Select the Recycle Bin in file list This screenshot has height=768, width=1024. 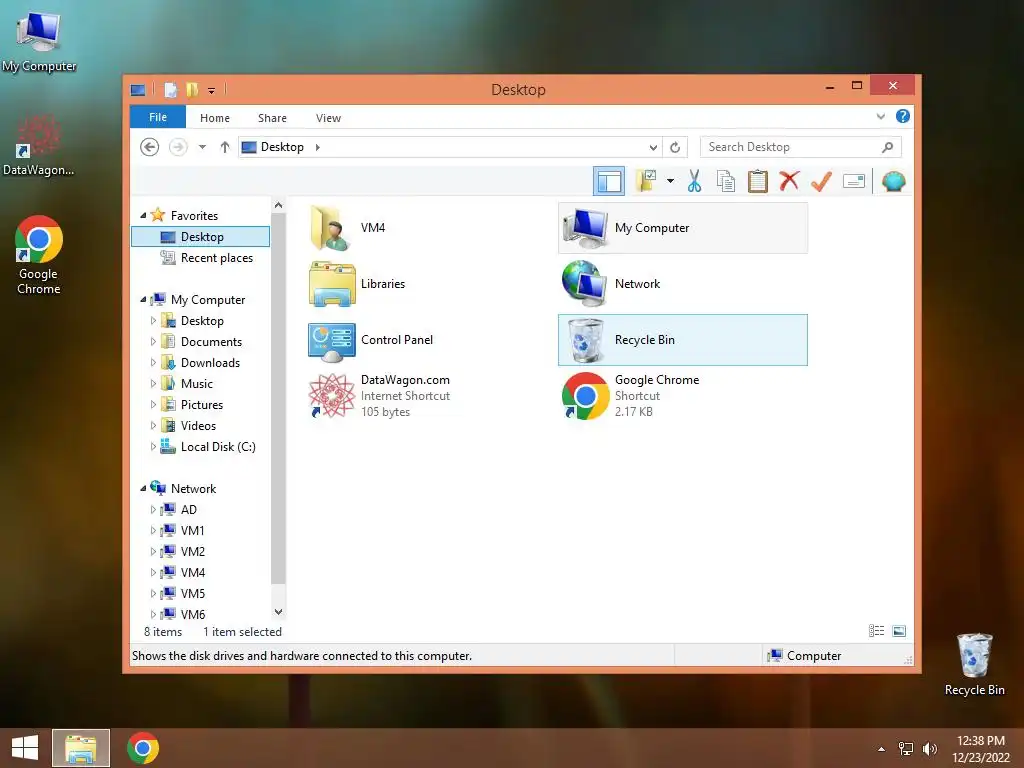coord(682,340)
